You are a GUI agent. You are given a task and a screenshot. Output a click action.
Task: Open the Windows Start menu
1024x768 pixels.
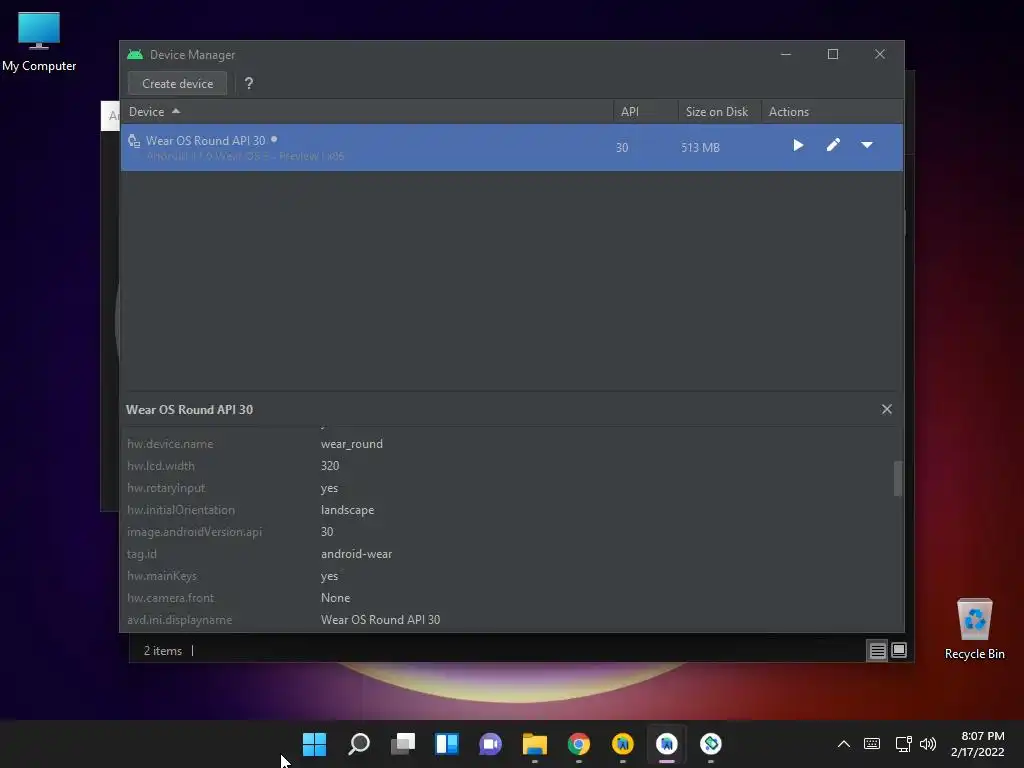(x=314, y=744)
